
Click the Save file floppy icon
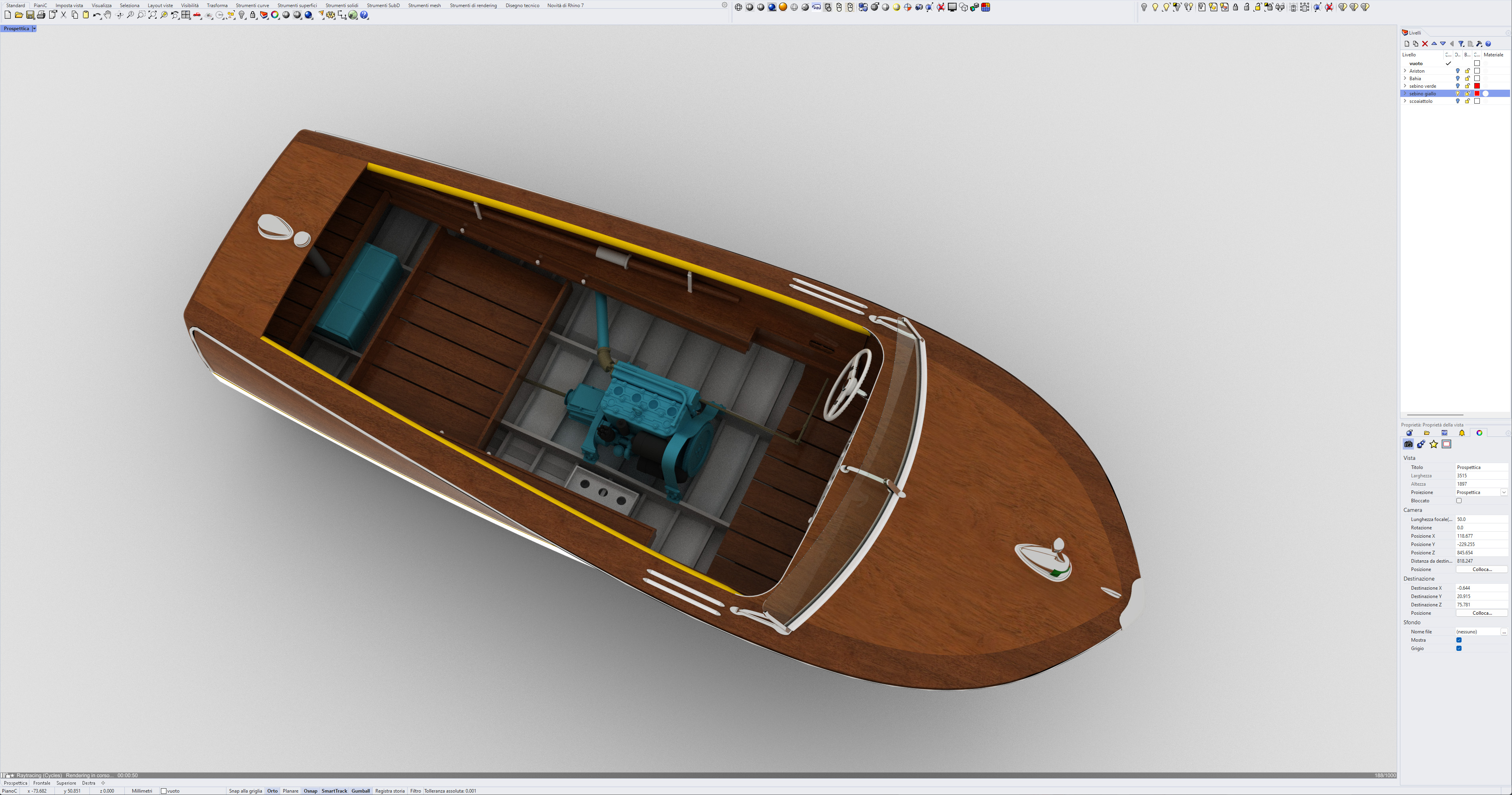pyautogui.click(x=30, y=15)
